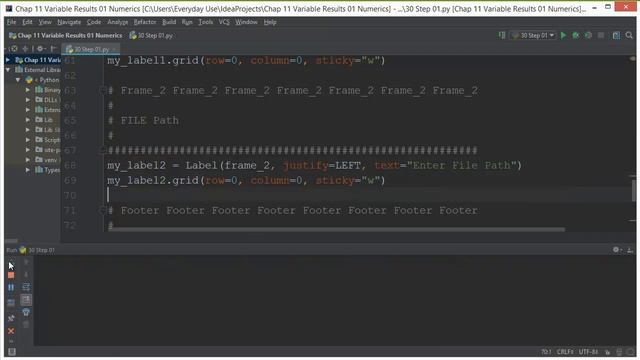Hide the Run tool window
The height and width of the screenshot is (360, 640).
[x=630, y=250]
